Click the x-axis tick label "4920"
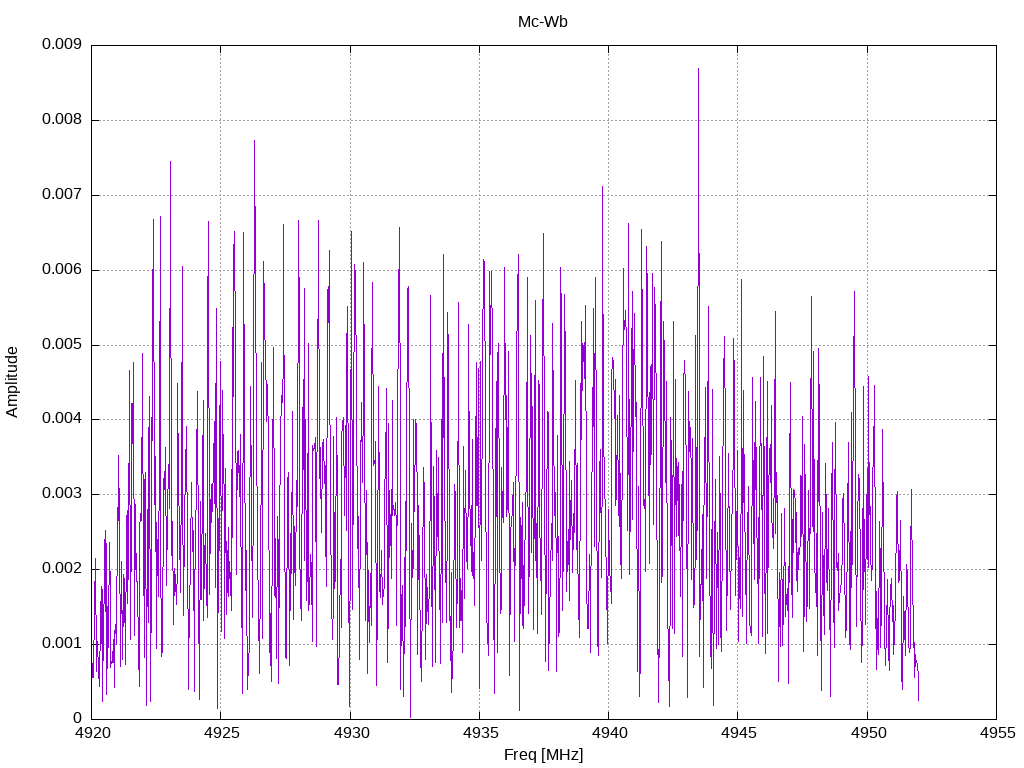 (x=92, y=733)
